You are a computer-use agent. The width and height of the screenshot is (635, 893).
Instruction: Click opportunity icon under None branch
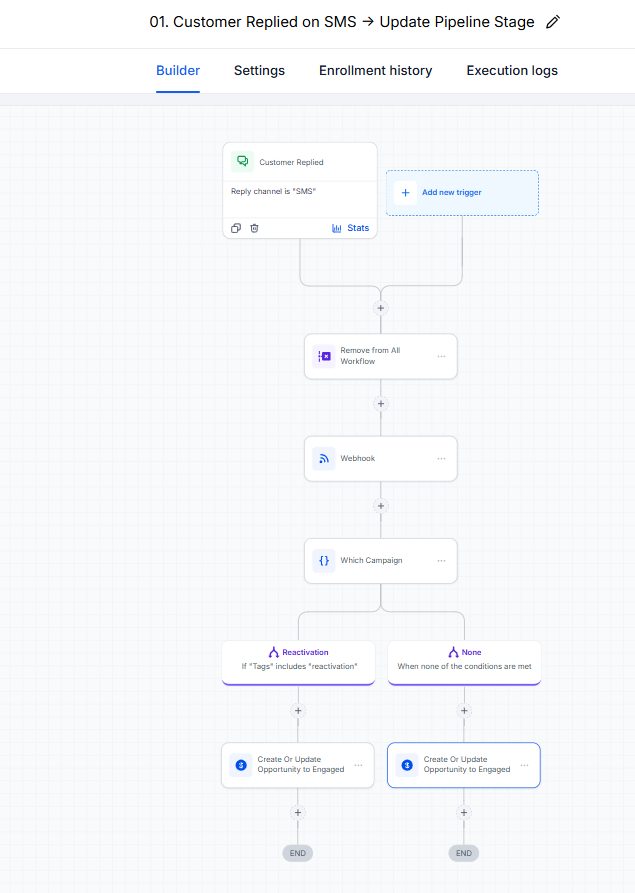tap(407, 765)
